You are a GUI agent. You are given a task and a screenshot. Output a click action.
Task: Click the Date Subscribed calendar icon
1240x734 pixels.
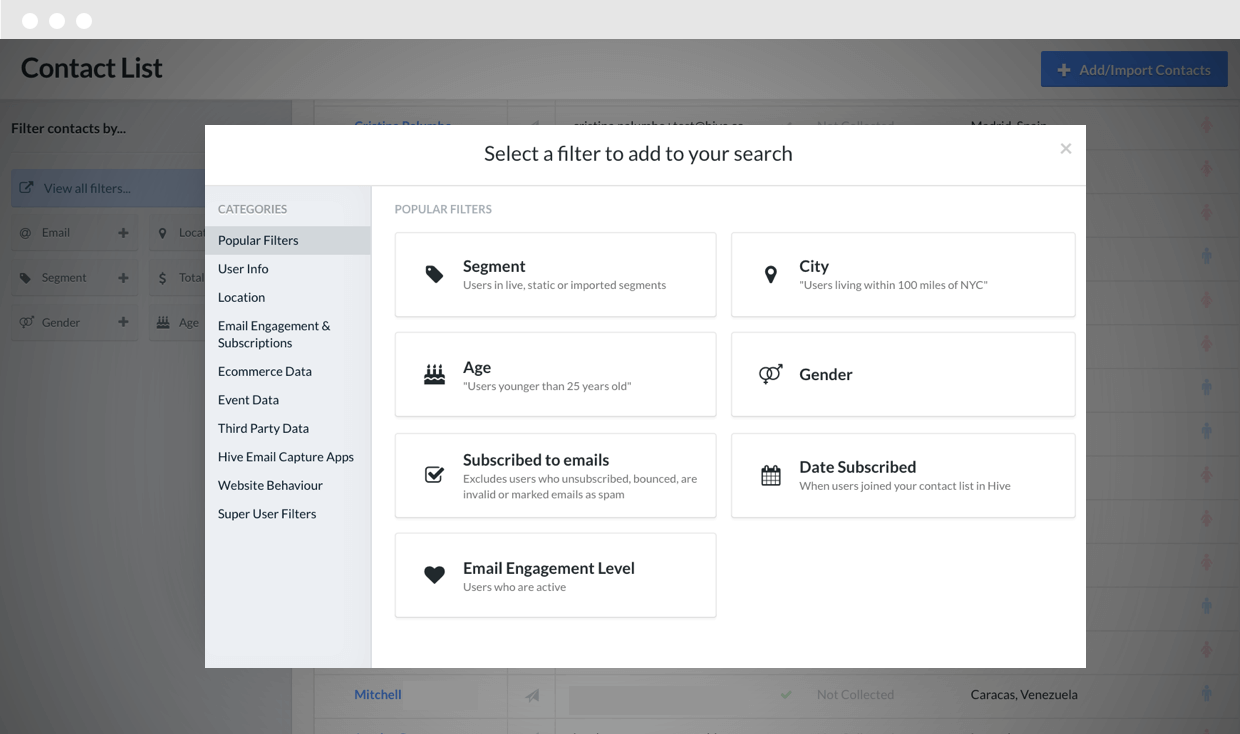click(x=770, y=476)
